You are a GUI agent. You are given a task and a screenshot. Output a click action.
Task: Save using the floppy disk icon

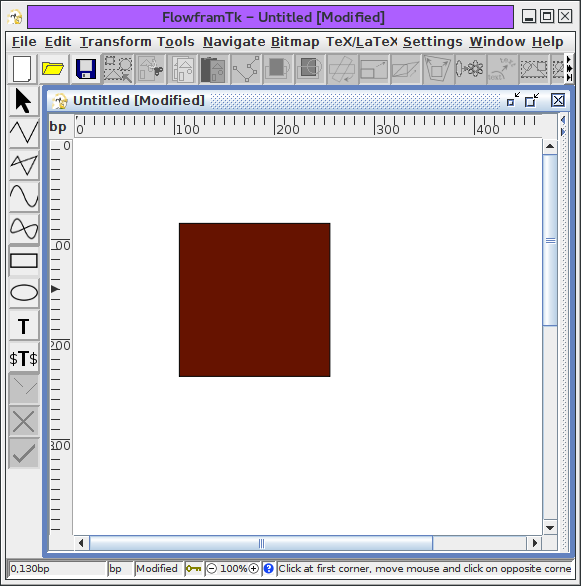tap(86, 69)
